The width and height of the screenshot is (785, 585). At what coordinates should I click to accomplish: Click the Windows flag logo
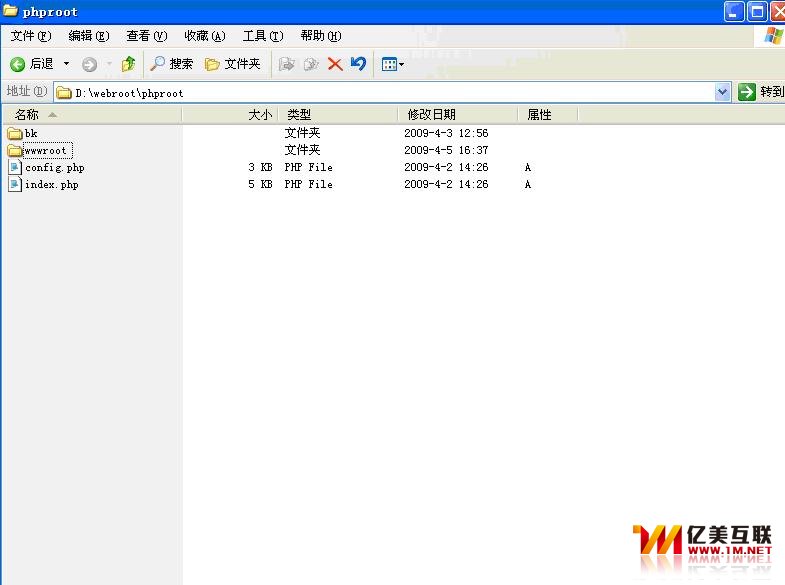pyautogui.click(x=773, y=36)
